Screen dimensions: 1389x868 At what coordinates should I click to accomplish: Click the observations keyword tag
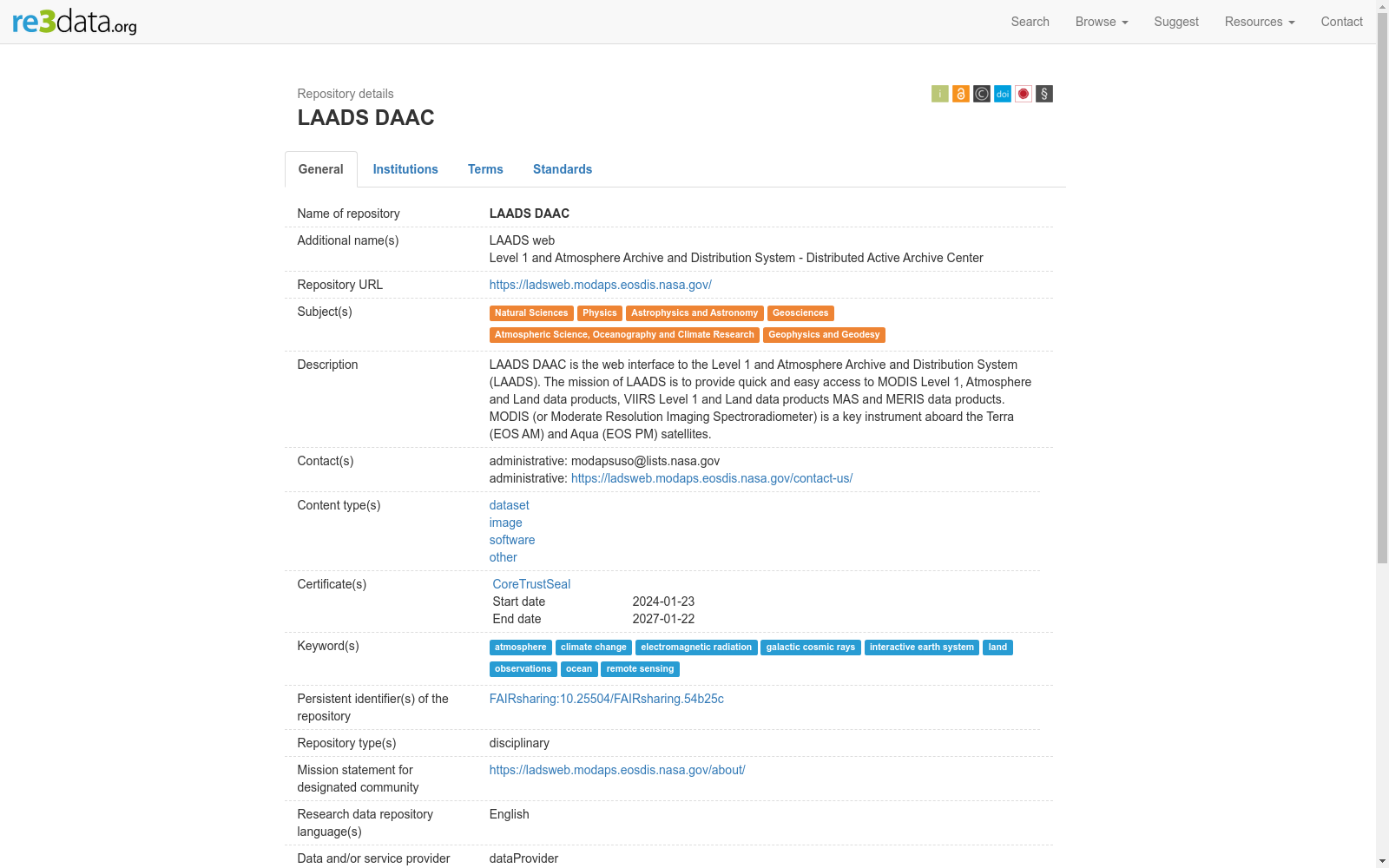pyautogui.click(x=523, y=669)
